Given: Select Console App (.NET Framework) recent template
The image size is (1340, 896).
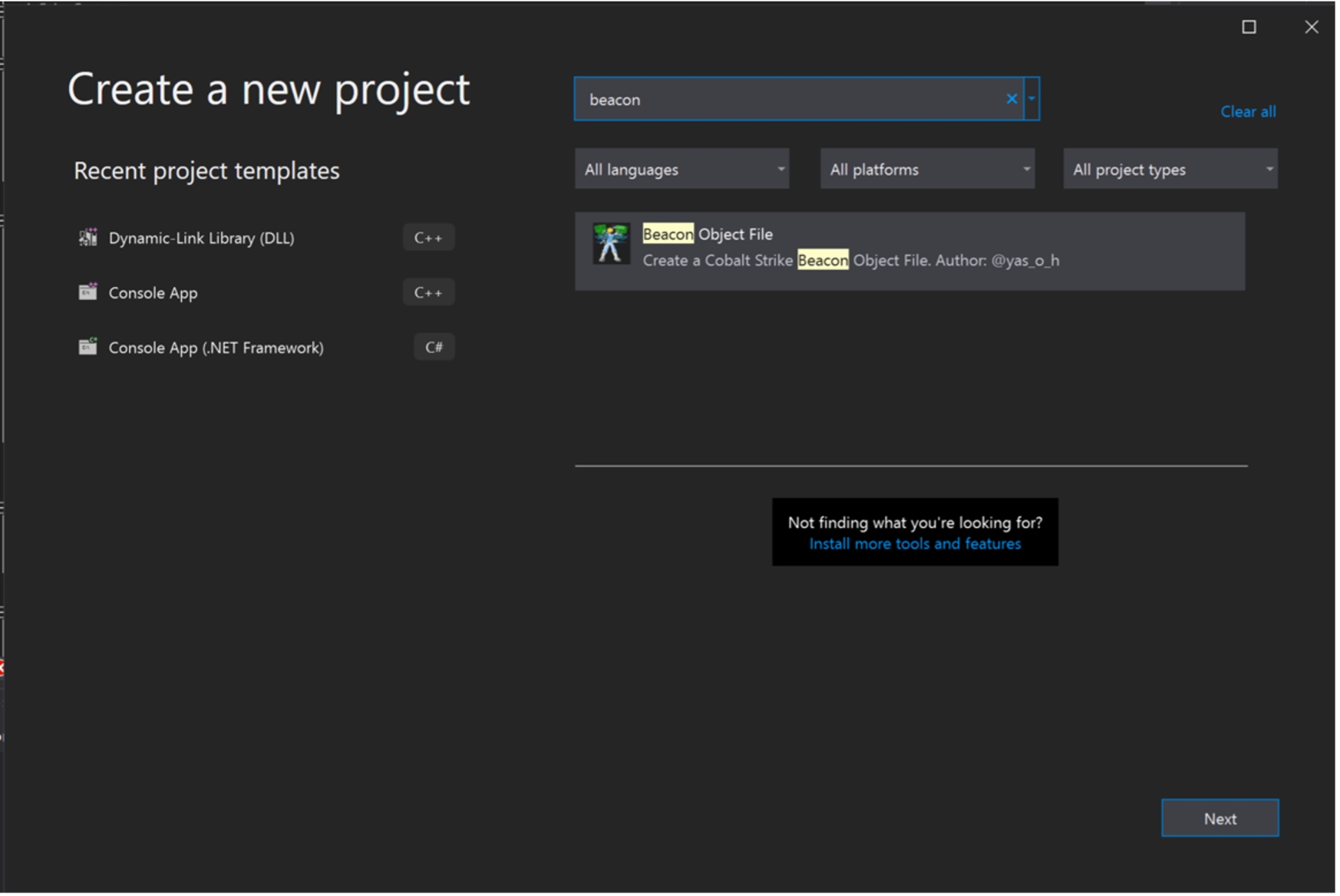Looking at the screenshot, I should click(216, 348).
